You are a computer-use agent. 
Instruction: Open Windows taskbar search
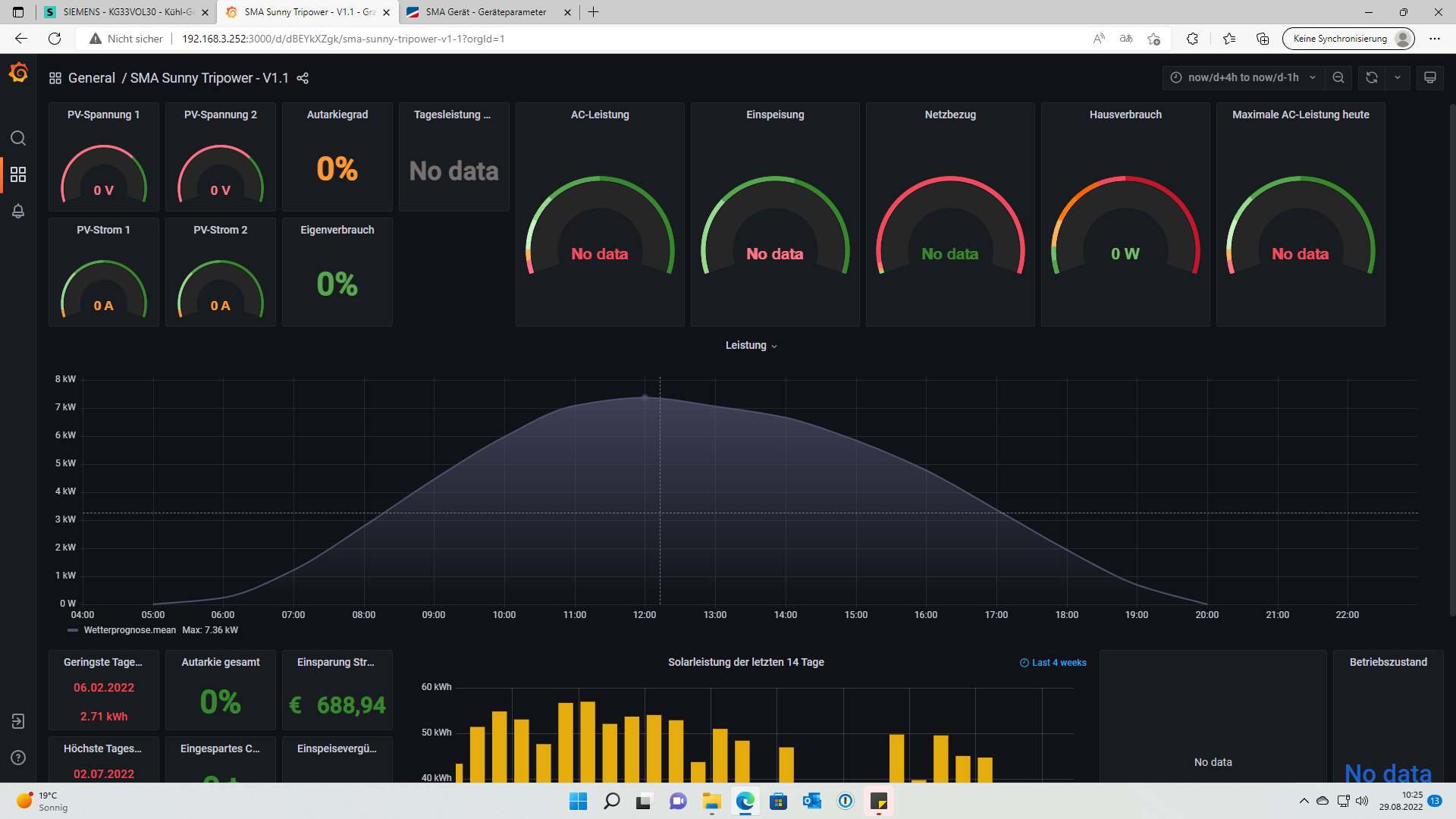611,801
